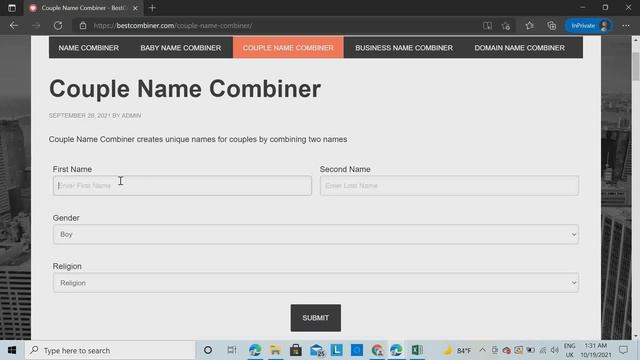Open NAME COMBINER menu item
This screenshot has width=640, height=360.
(x=89, y=48)
